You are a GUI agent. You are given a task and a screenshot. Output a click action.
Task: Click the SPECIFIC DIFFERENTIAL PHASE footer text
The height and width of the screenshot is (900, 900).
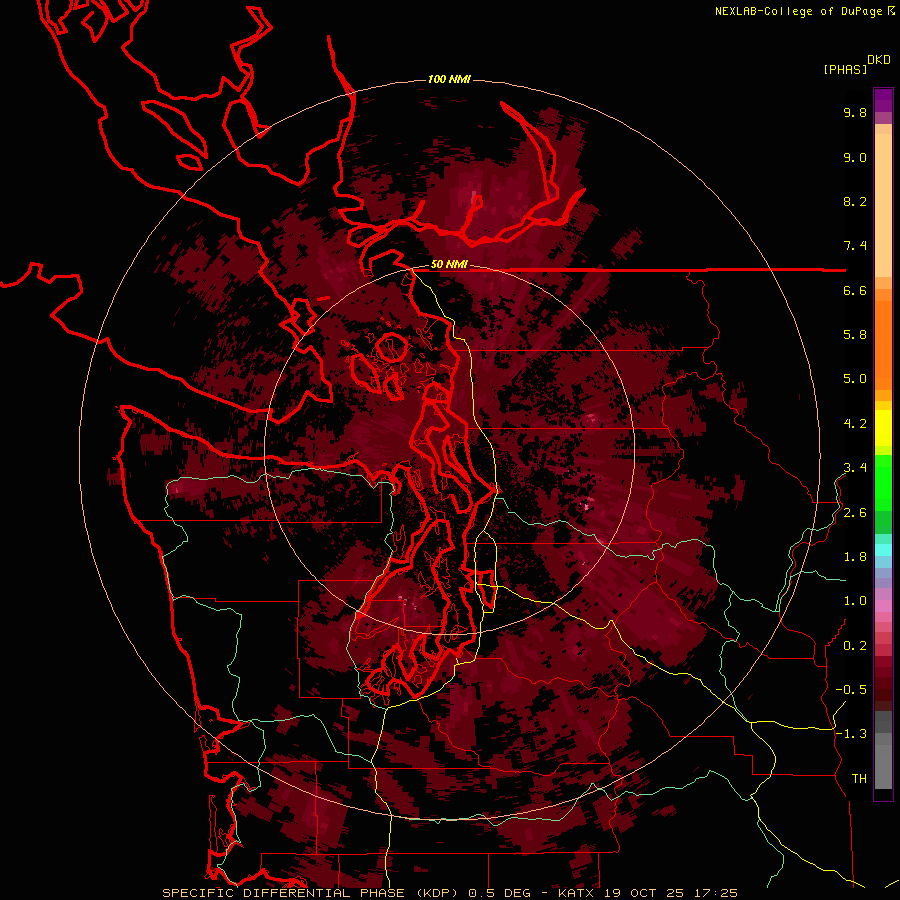click(x=285, y=893)
